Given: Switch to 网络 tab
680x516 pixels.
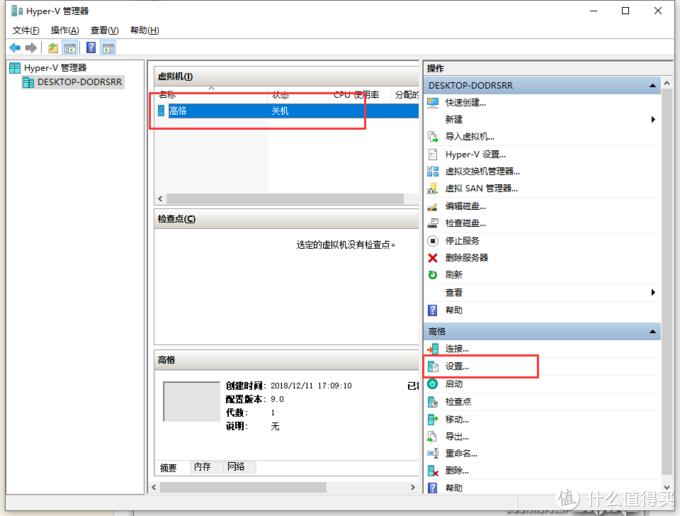Looking at the screenshot, I should [236, 467].
